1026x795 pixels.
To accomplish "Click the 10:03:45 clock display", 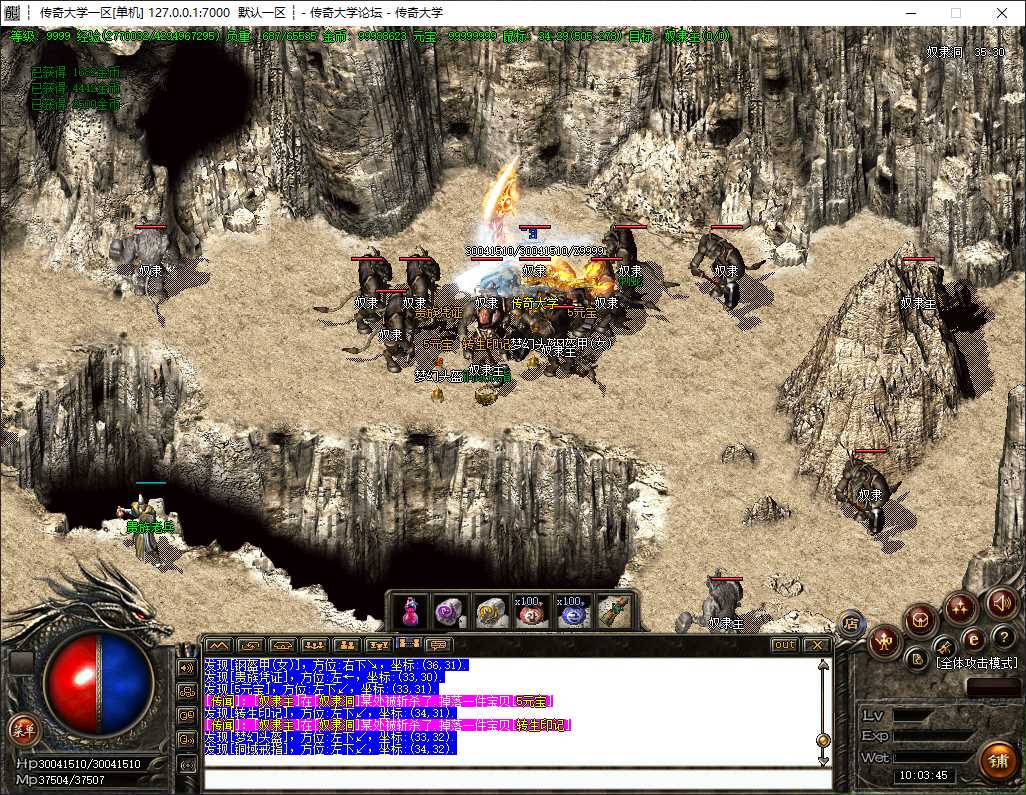I will [923, 775].
